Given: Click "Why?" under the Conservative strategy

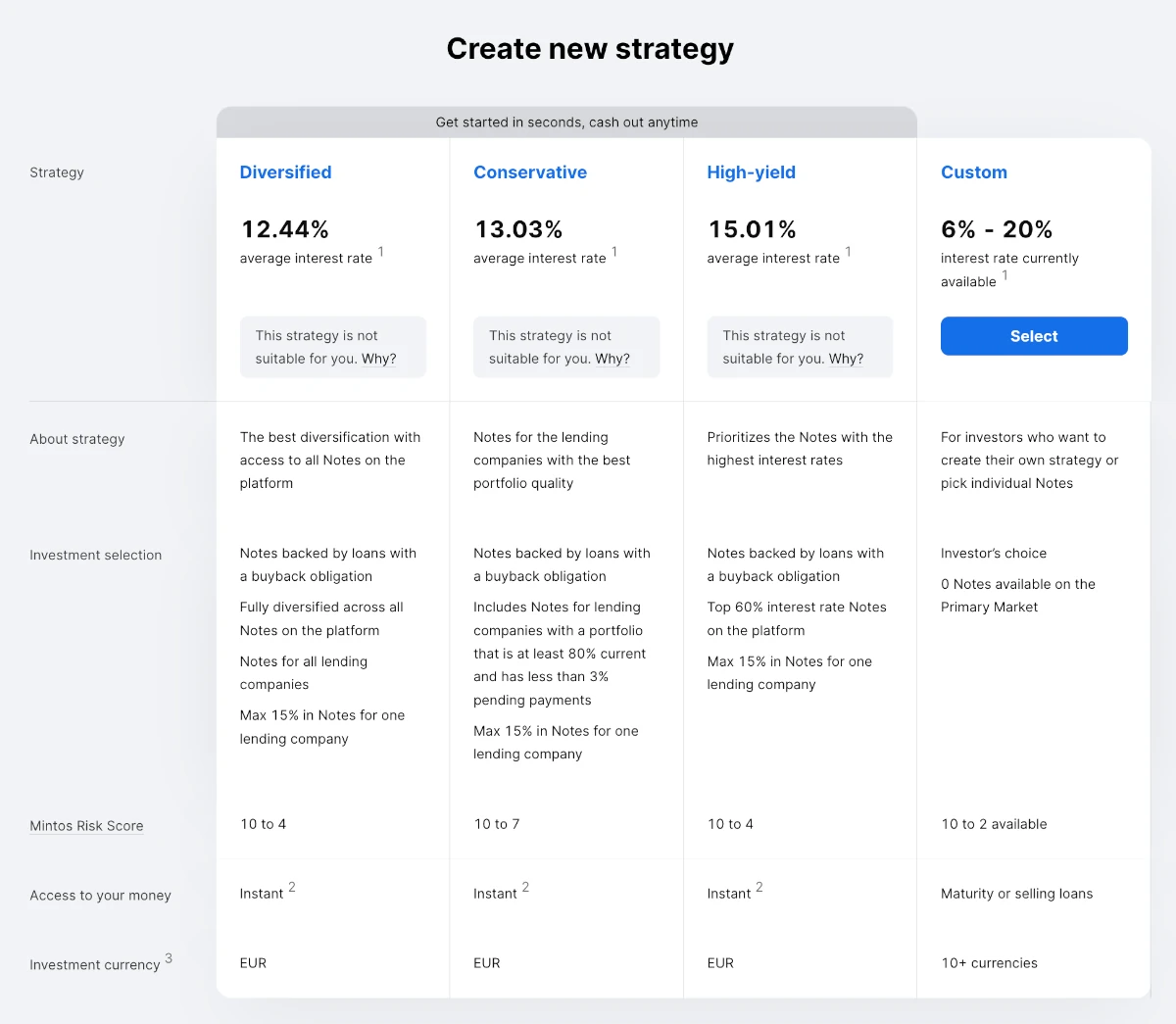Looking at the screenshot, I should tap(612, 359).
